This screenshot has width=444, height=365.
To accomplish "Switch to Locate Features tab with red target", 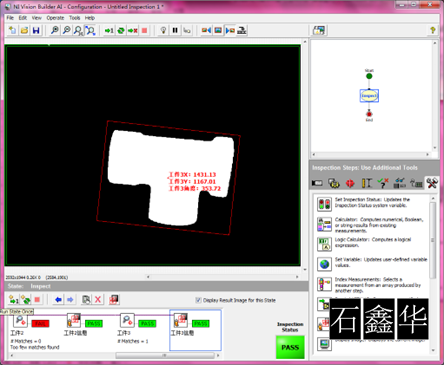I will click(x=350, y=183).
